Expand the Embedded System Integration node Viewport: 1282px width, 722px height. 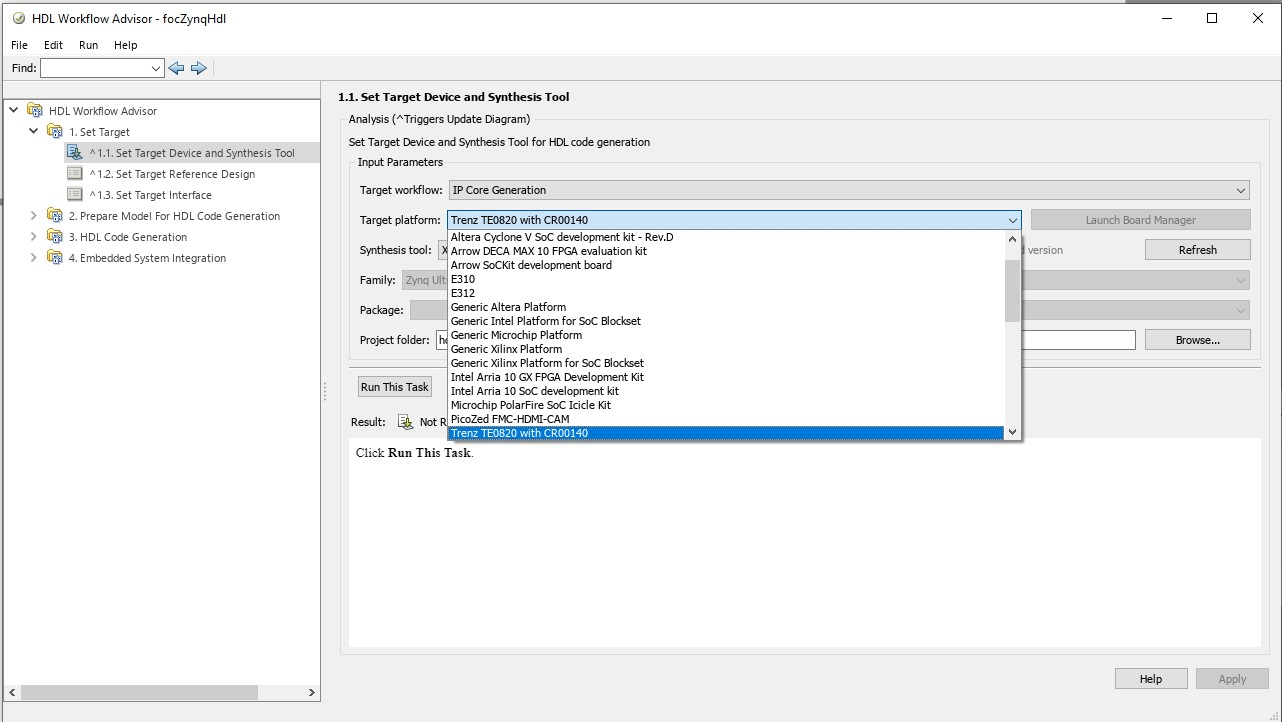(33, 258)
